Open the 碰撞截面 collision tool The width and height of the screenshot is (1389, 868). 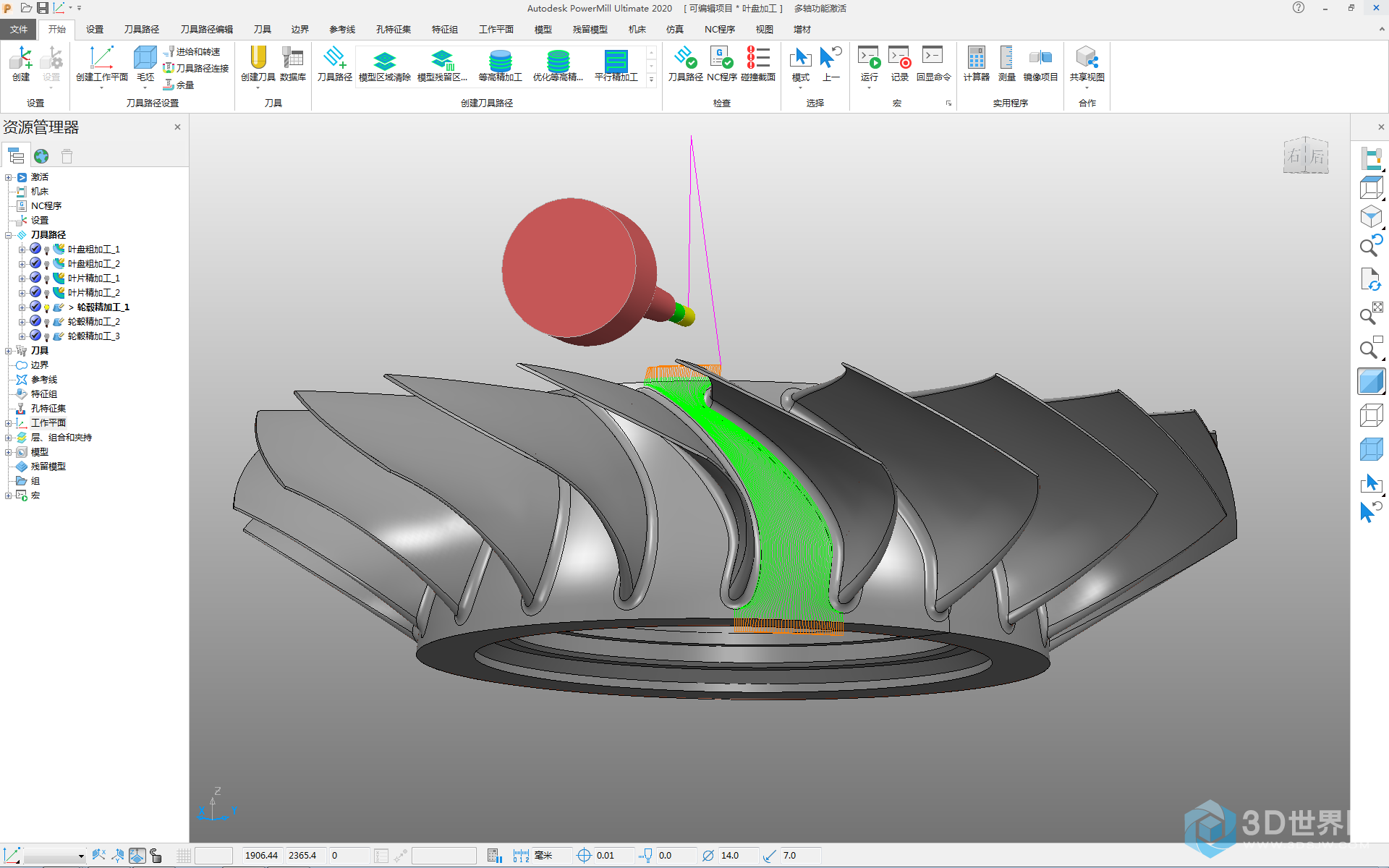point(758,64)
